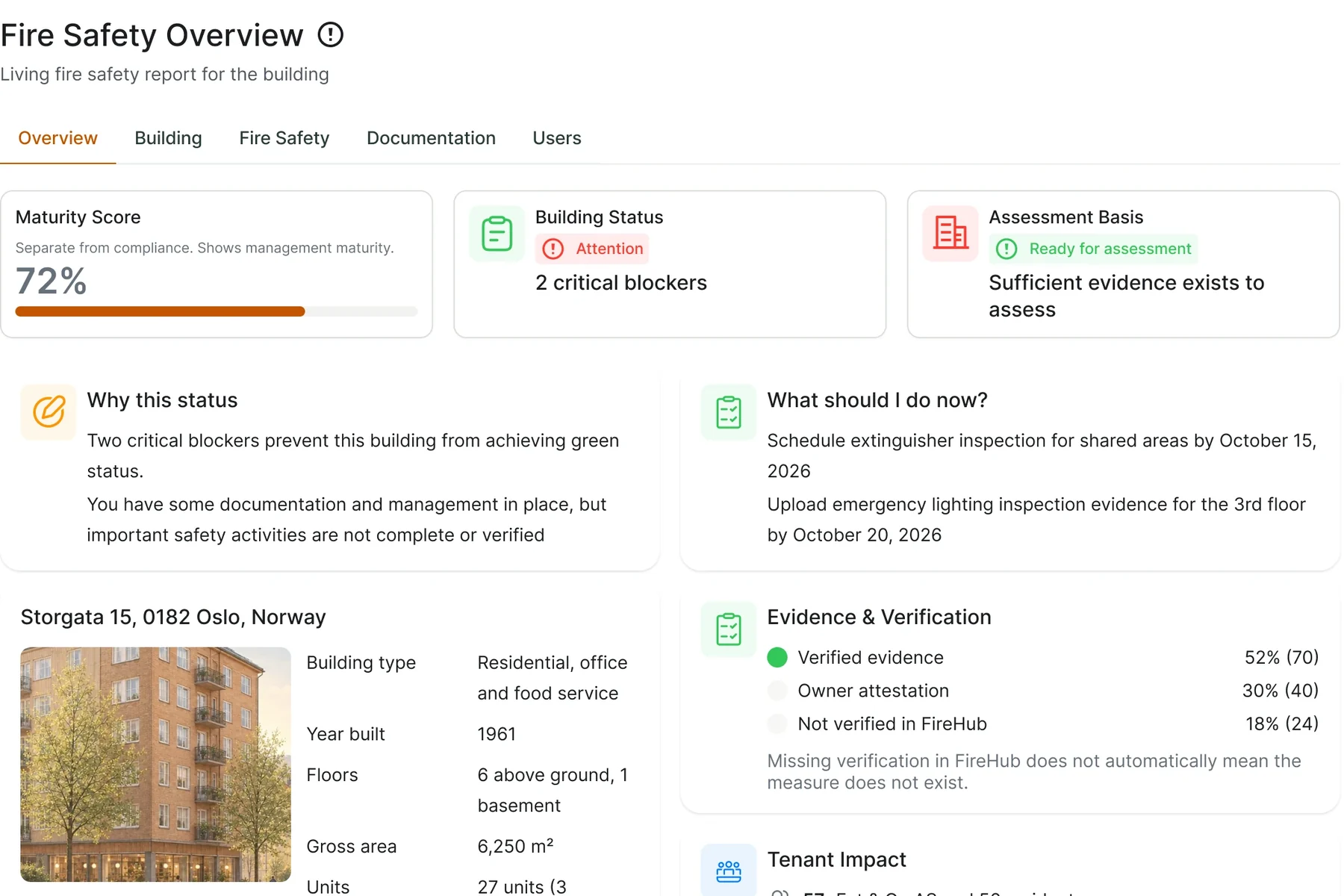The width and height of the screenshot is (1344, 896).
Task: Click the Maturity Score progress bar
Action: (216, 311)
